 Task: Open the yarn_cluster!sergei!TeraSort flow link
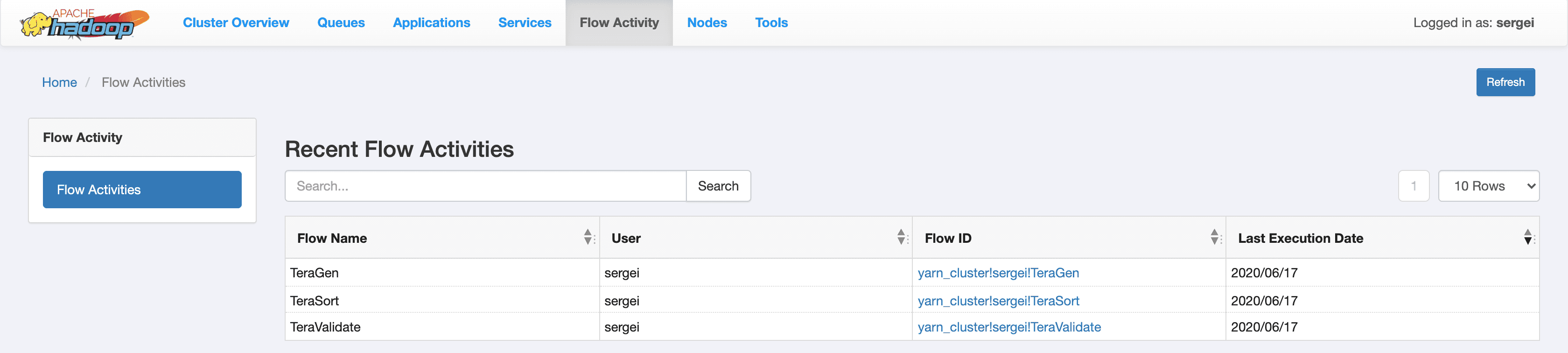point(998,301)
